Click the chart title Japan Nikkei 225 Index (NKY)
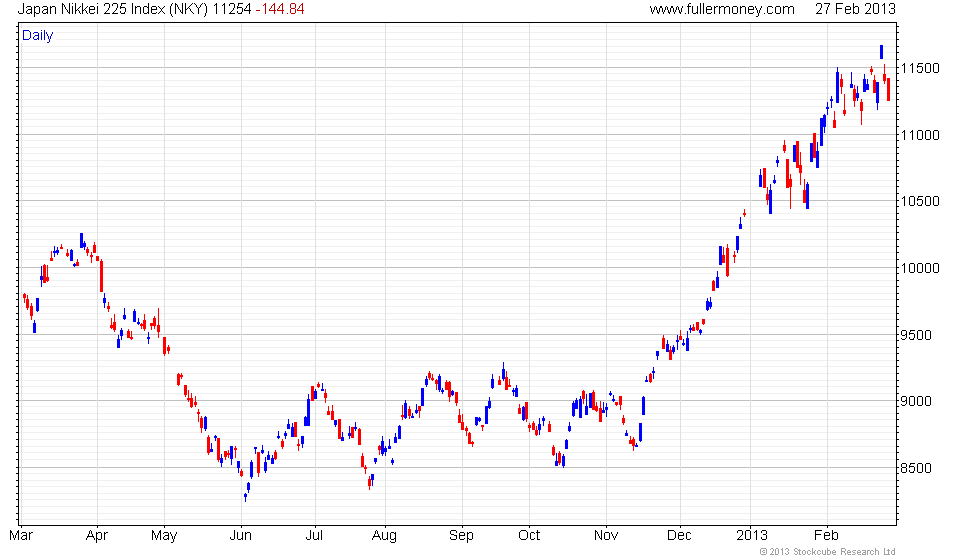This screenshot has height=560, width=980. (x=112, y=9)
